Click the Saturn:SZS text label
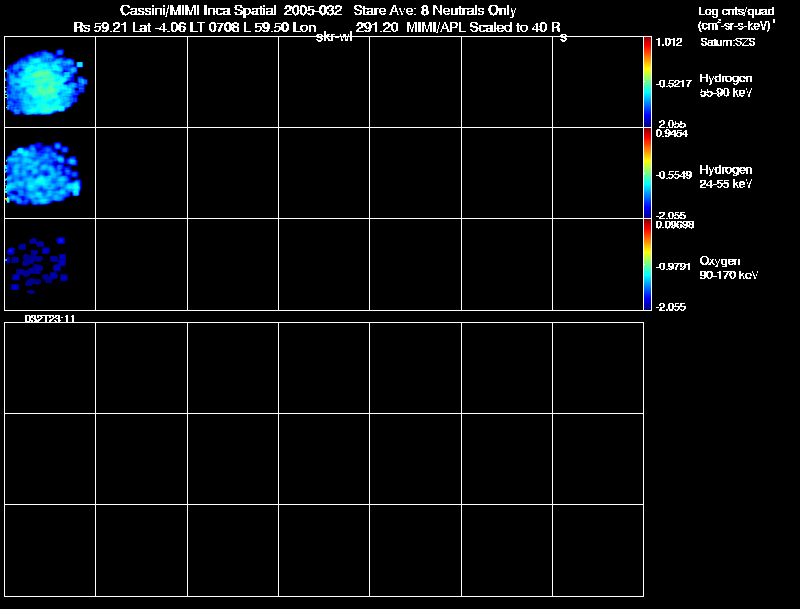The width and height of the screenshot is (800, 609). (728, 42)
